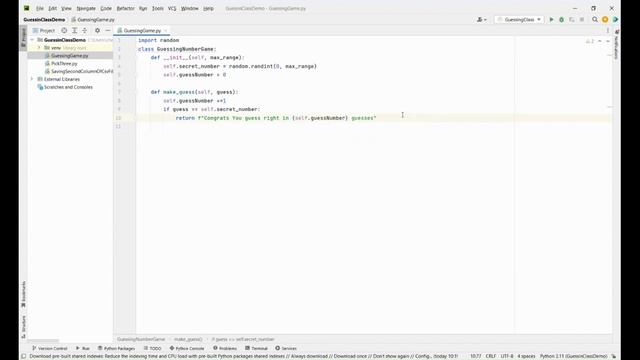Click GuessinClassDemo navigation bar breadcrumb
The height and width of the screenshot is (360, 640).
tap(44, 20)
